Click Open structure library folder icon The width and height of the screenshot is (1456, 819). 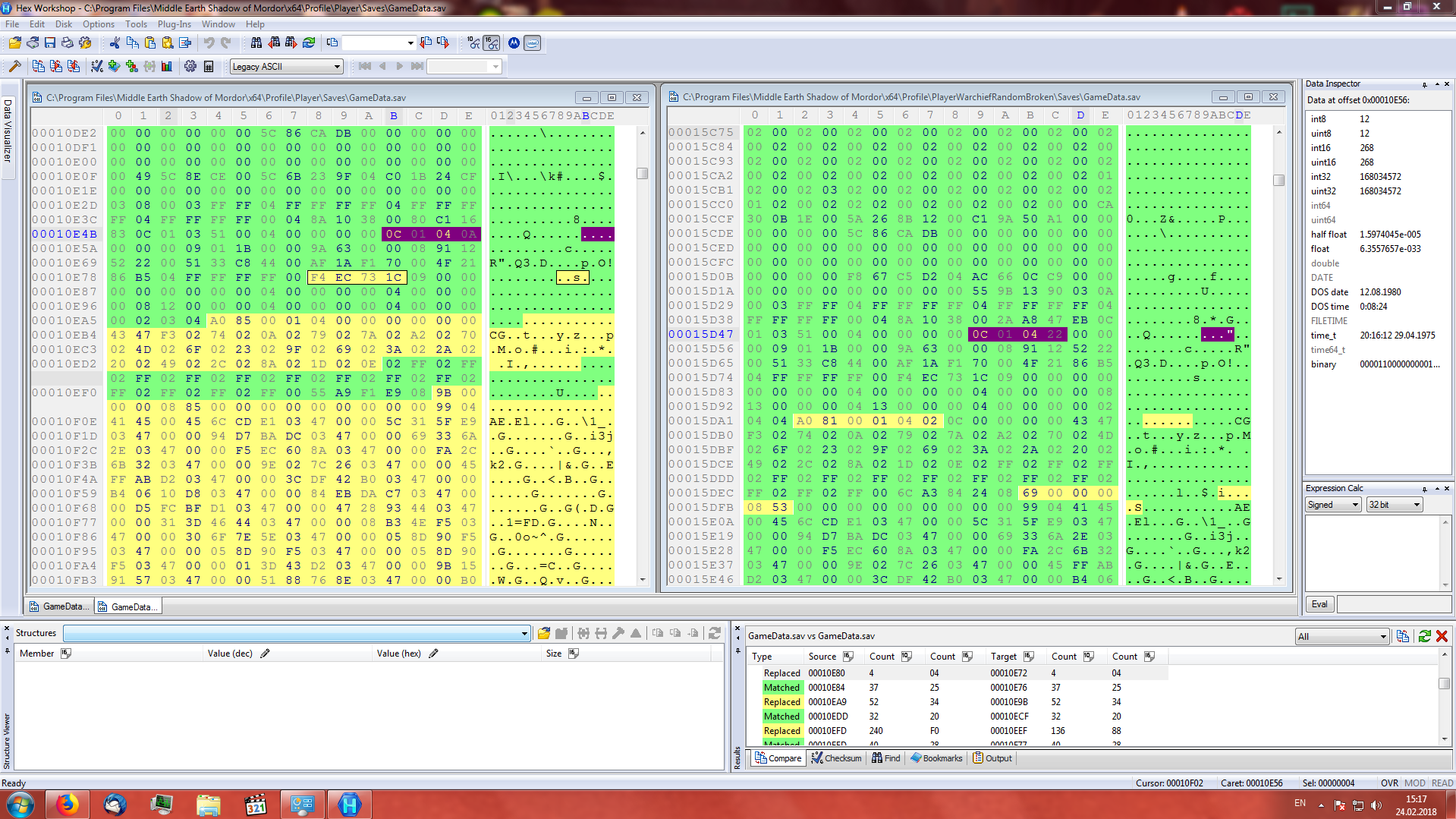pos(544,633)
